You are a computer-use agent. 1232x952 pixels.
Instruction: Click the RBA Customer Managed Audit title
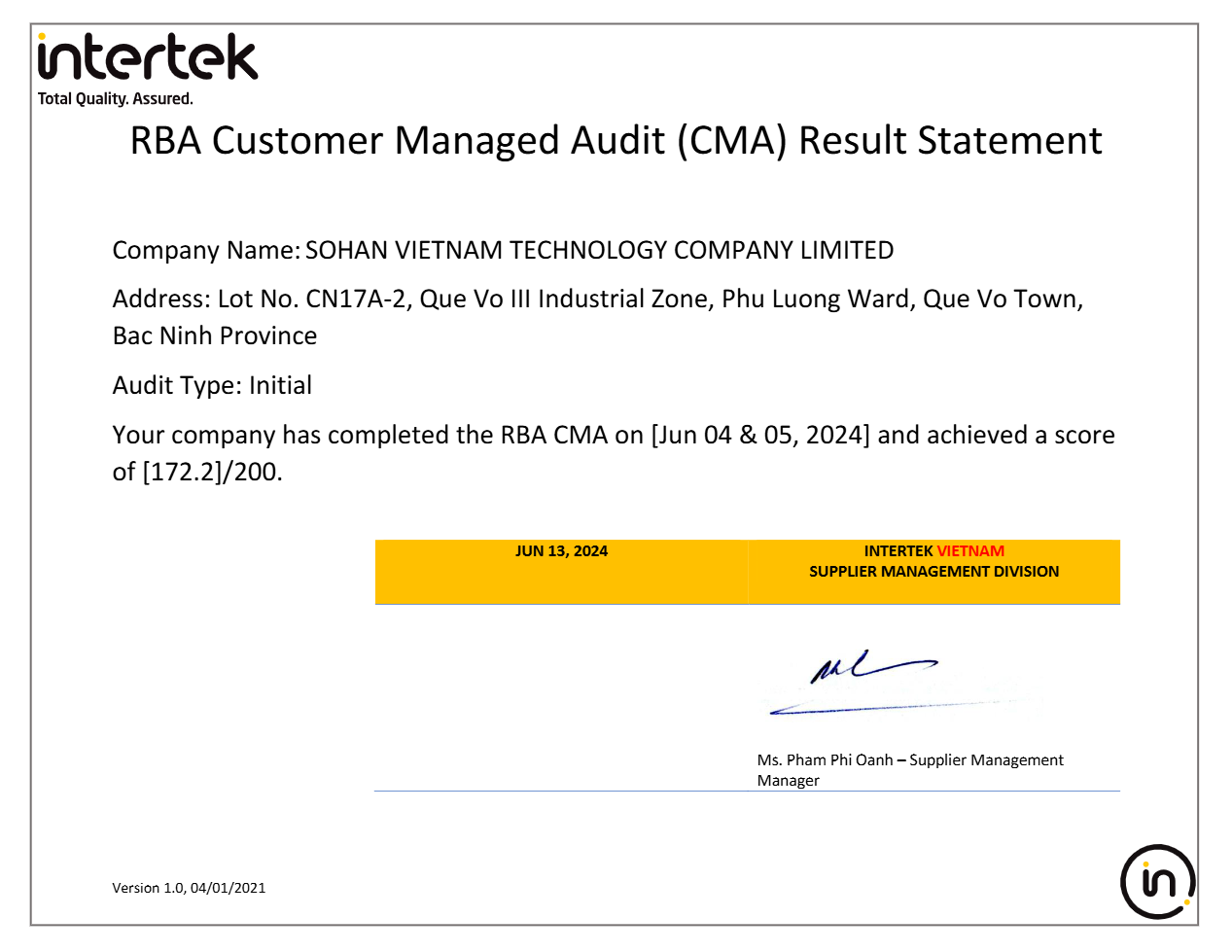tap(616, 141)
